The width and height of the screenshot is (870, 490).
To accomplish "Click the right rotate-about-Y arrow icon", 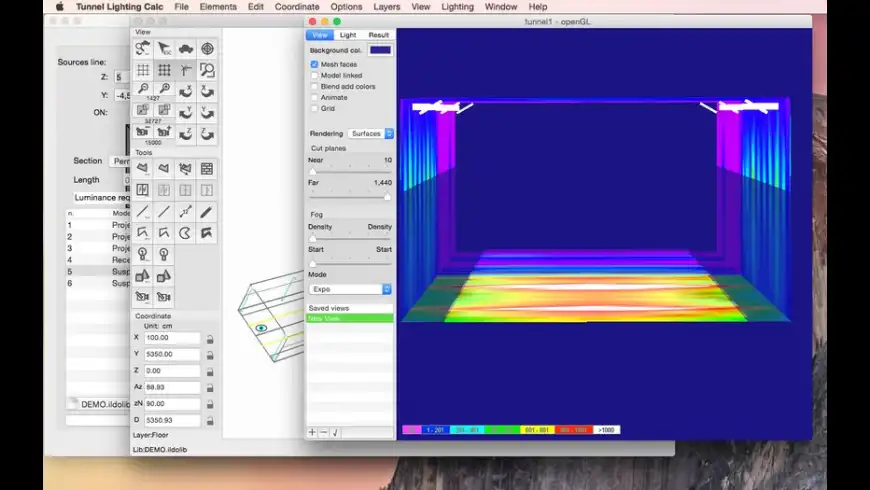I will (x=207, y=113).
